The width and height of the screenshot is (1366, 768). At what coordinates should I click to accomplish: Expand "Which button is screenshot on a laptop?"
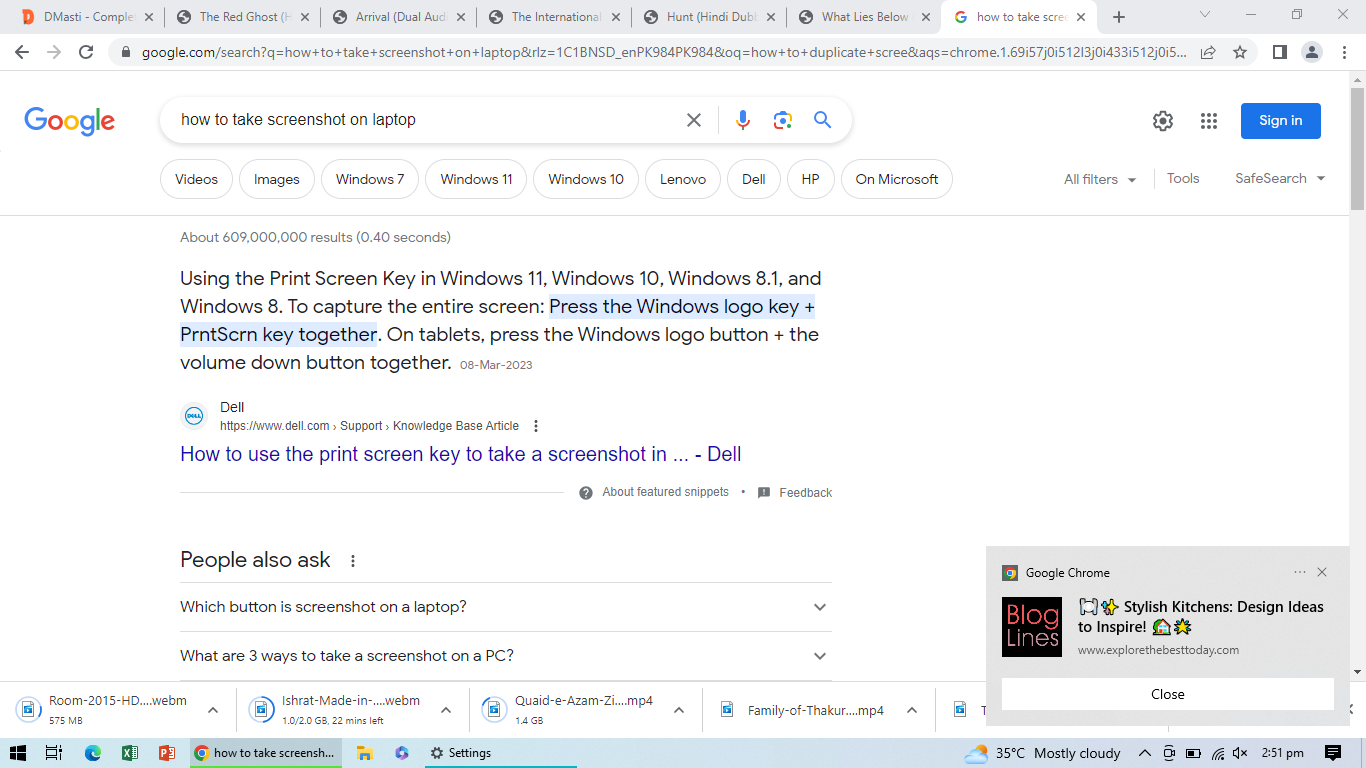[x=505, y=607]
